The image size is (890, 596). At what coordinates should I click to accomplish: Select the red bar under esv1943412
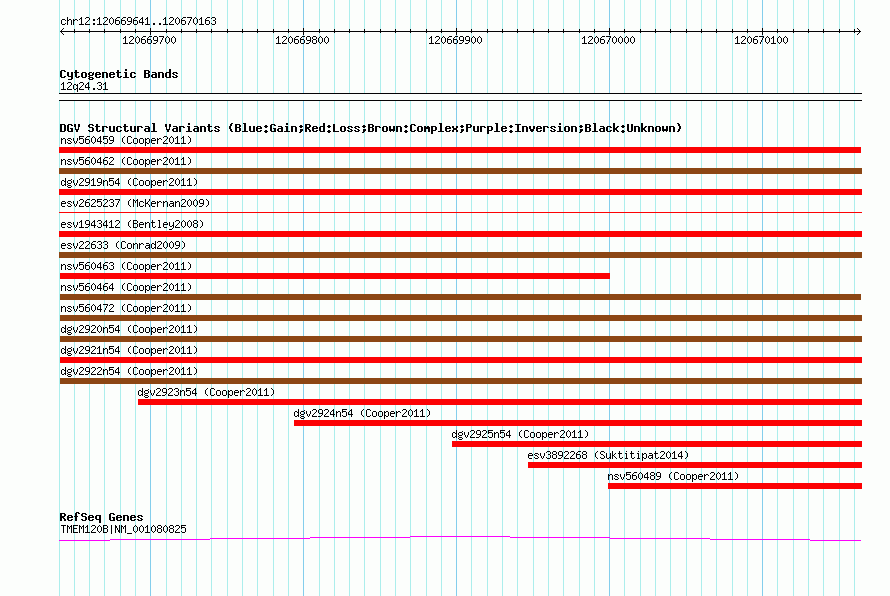point(460,234)
